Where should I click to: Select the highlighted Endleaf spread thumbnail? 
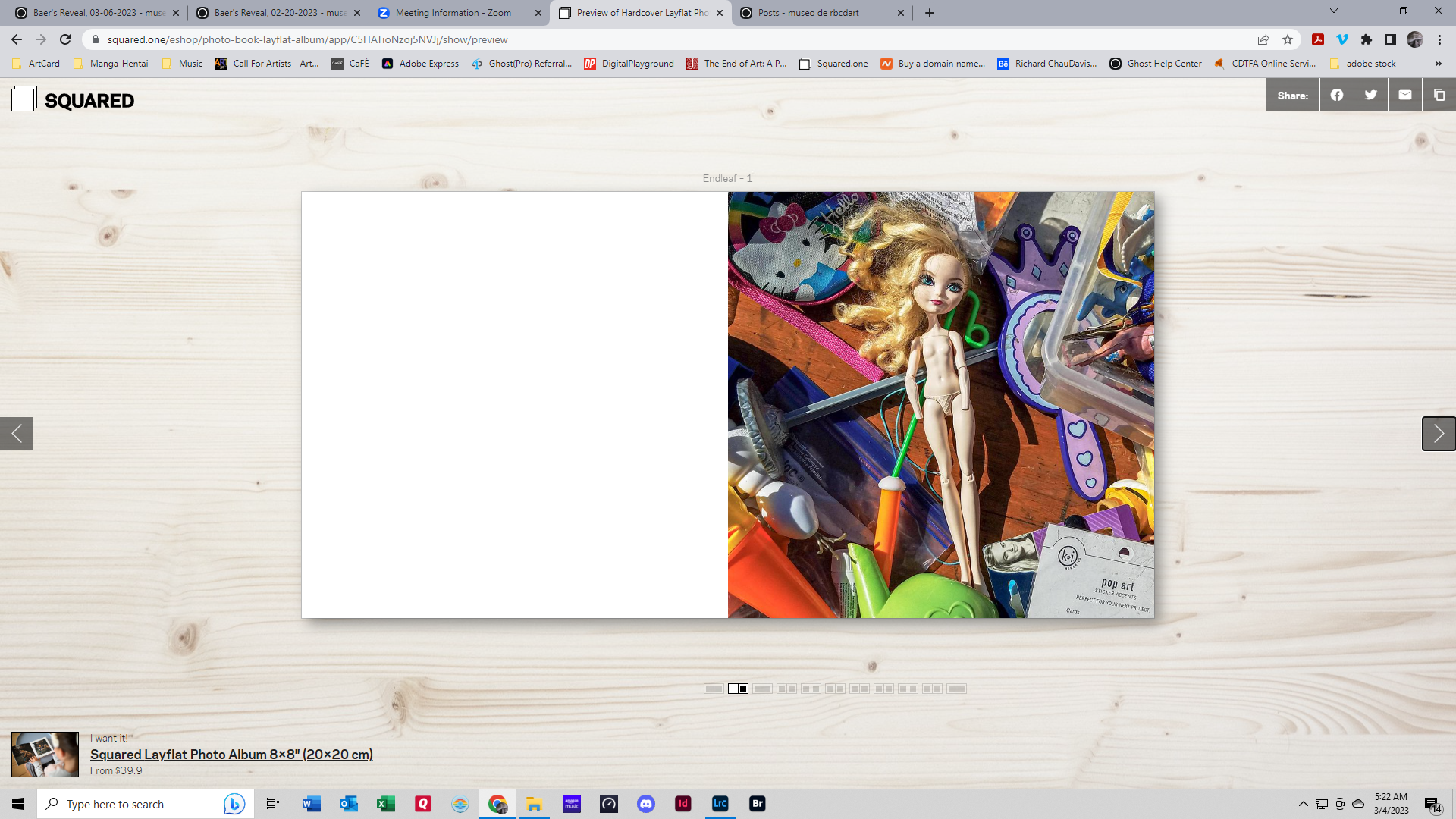coord(738,689)
